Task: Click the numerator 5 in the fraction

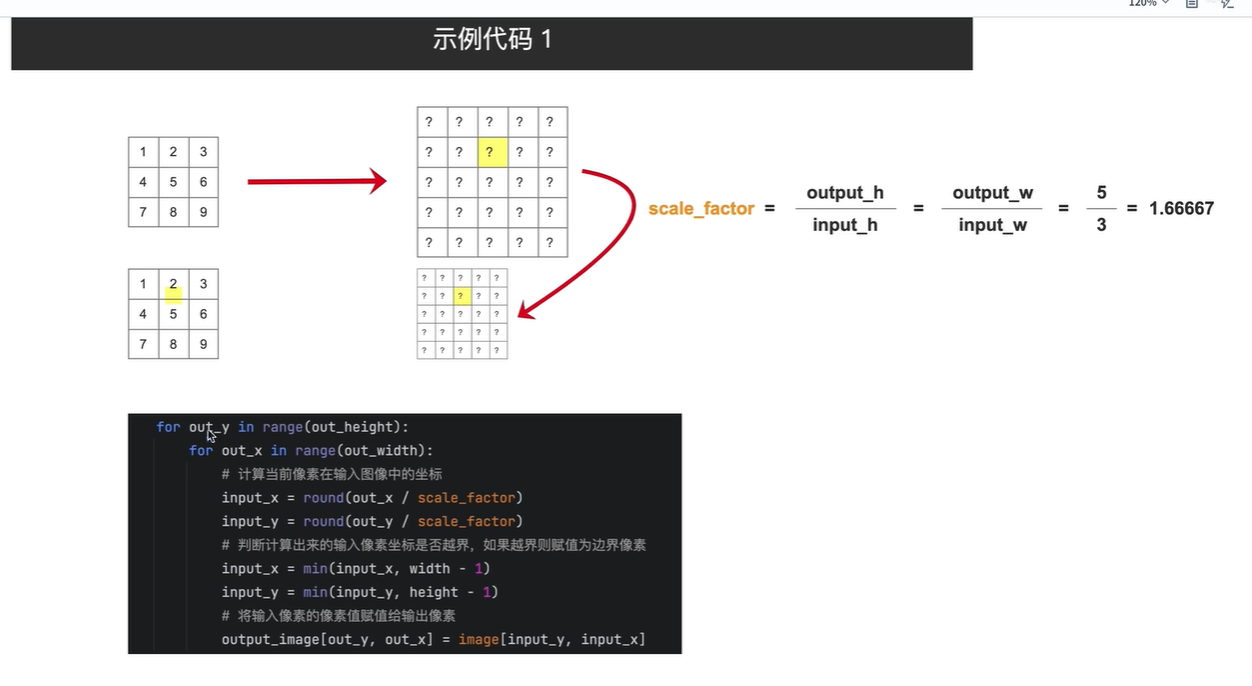Action: pos(1101,193)
